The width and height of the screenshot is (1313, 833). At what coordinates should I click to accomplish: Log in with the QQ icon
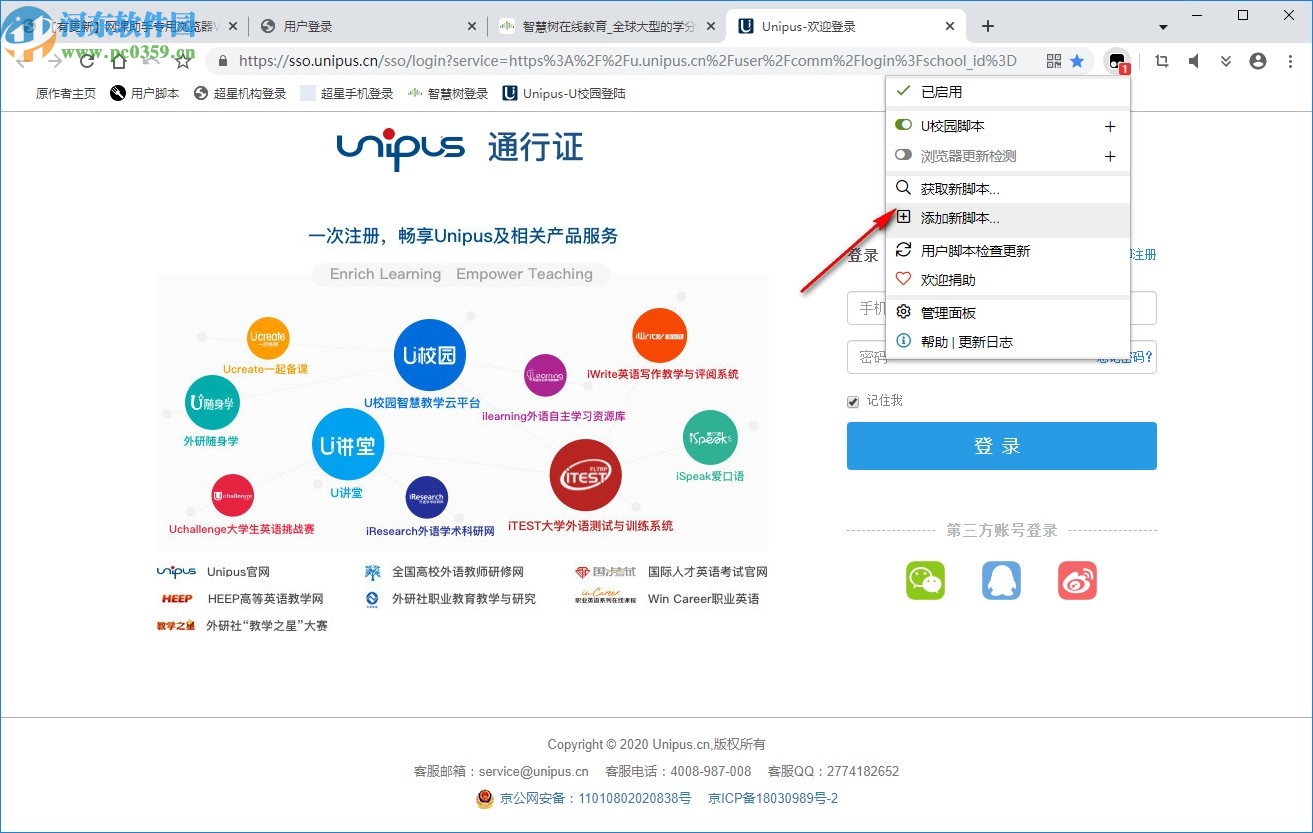[1001, 581]
